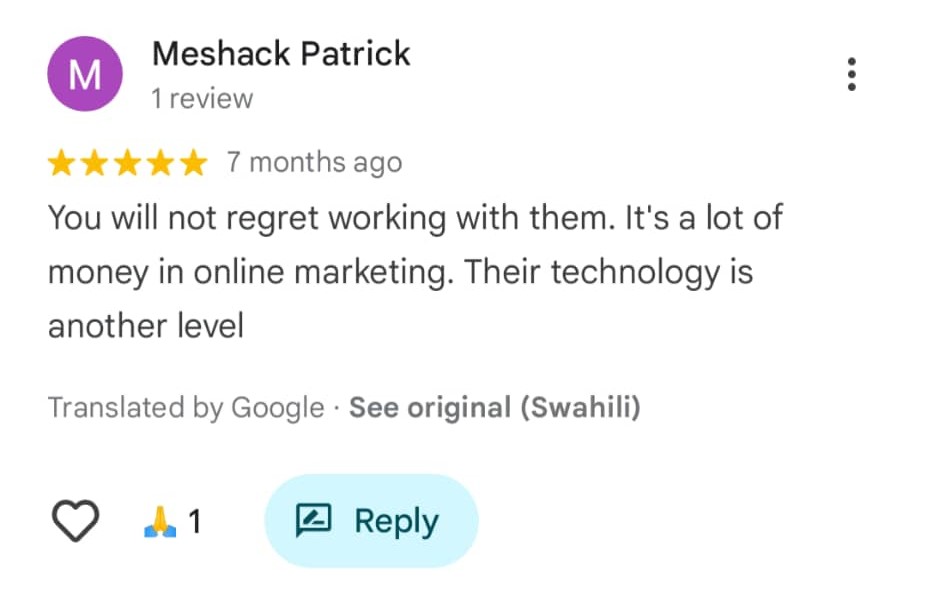Open reviewer name Meshack Patrick
This screenshot has height=595, width=927.
point(280,54)
